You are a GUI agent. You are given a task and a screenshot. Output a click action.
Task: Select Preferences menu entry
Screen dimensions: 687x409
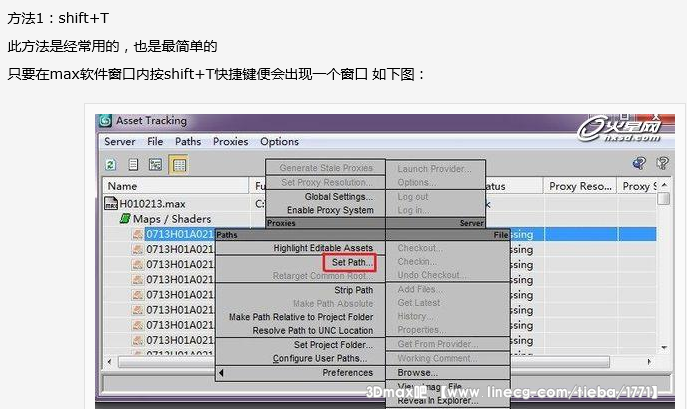347,373
